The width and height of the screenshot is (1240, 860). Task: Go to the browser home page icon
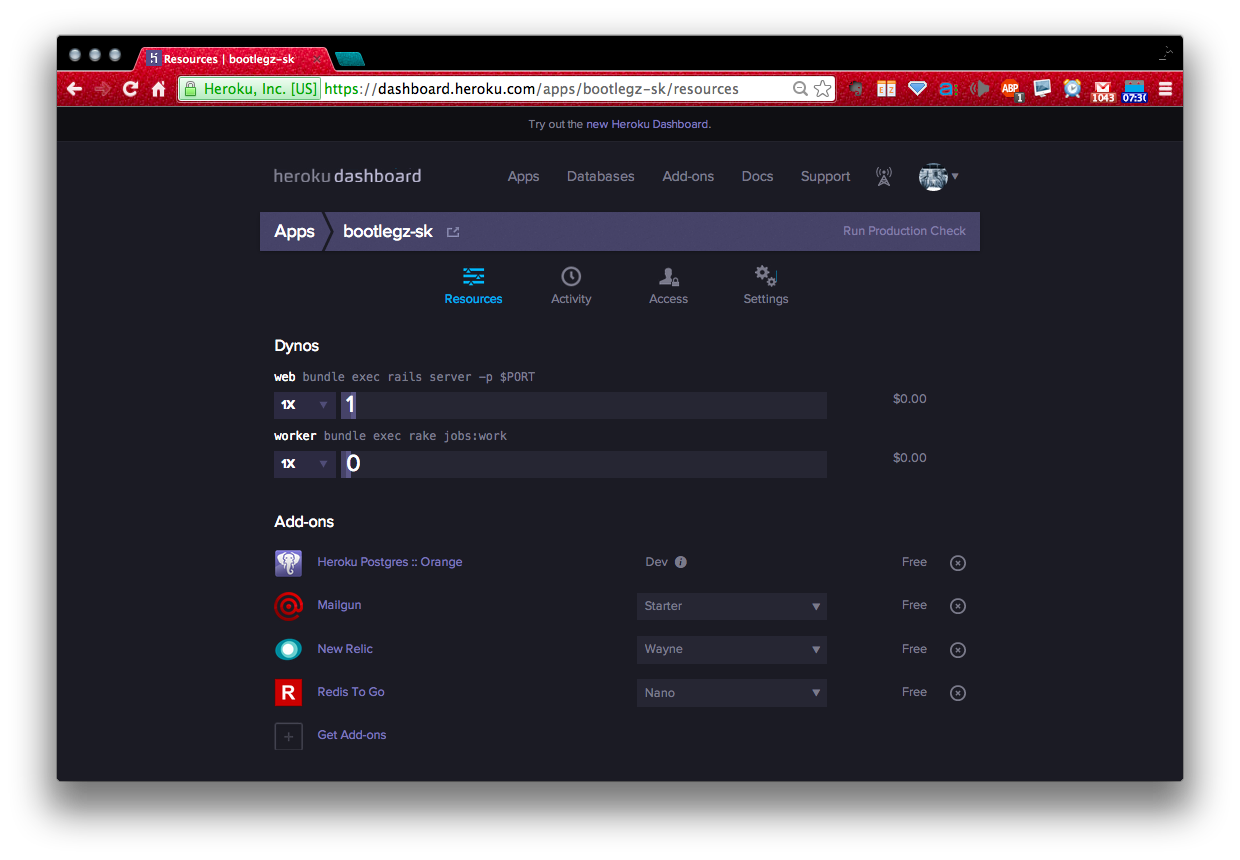tap(158, 89)
